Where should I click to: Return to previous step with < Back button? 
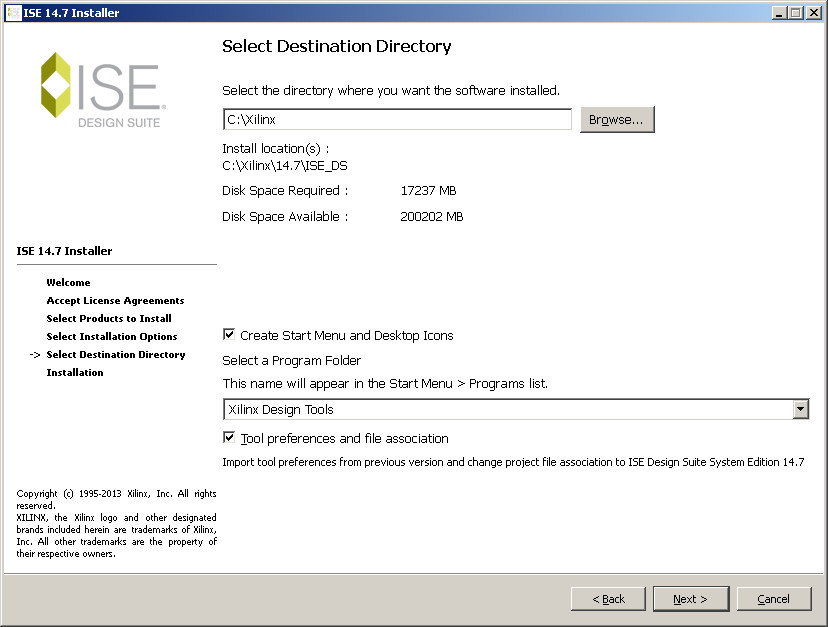[x=608, y=598]
